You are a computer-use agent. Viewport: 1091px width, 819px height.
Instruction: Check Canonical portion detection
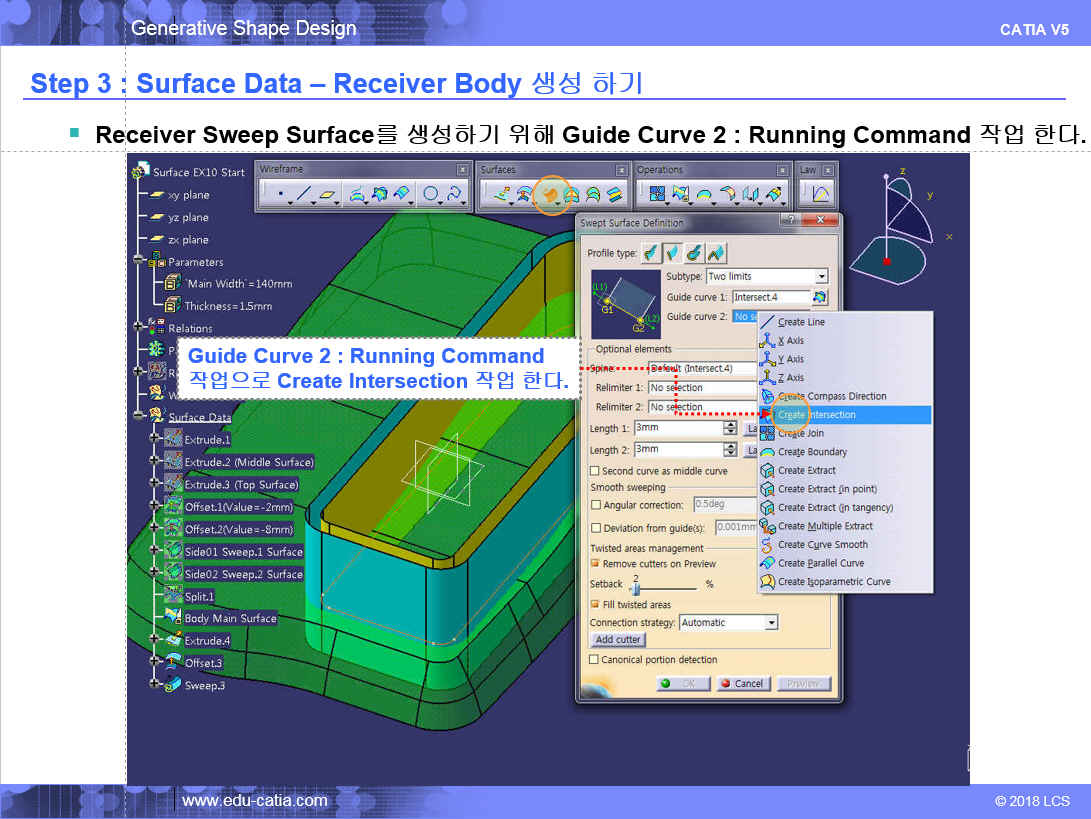tap(595, 660)
